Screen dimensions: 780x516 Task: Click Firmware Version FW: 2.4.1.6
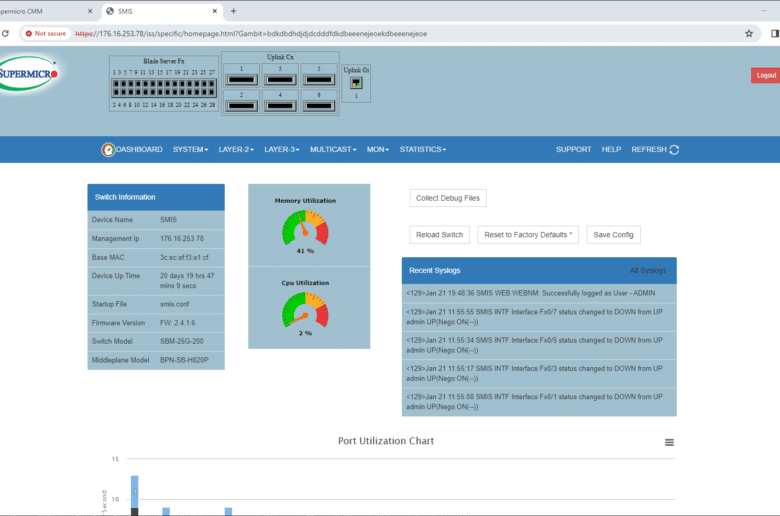[x=178, y=323]
